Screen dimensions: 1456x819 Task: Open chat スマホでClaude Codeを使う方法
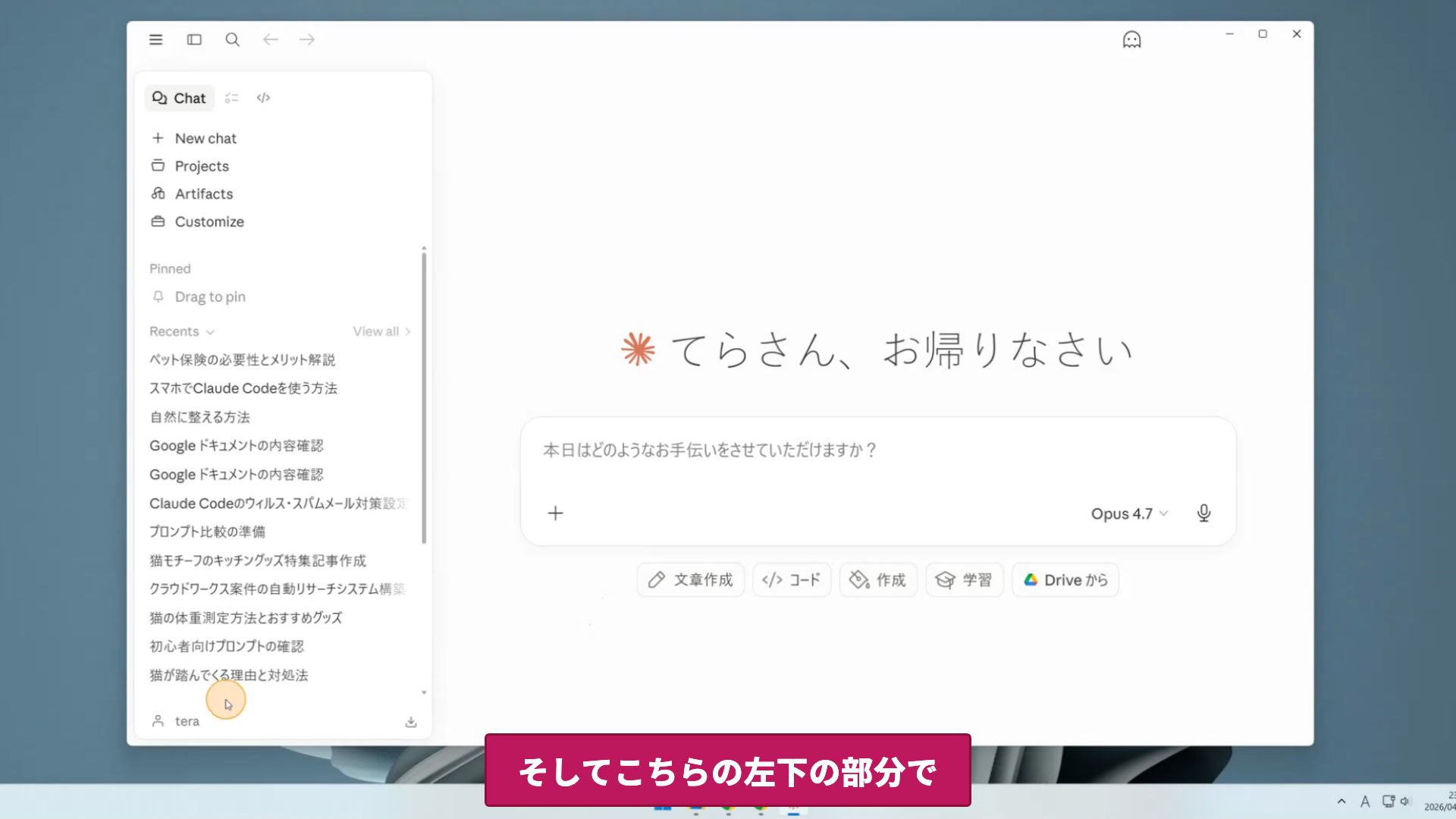[x=243, y=388]
